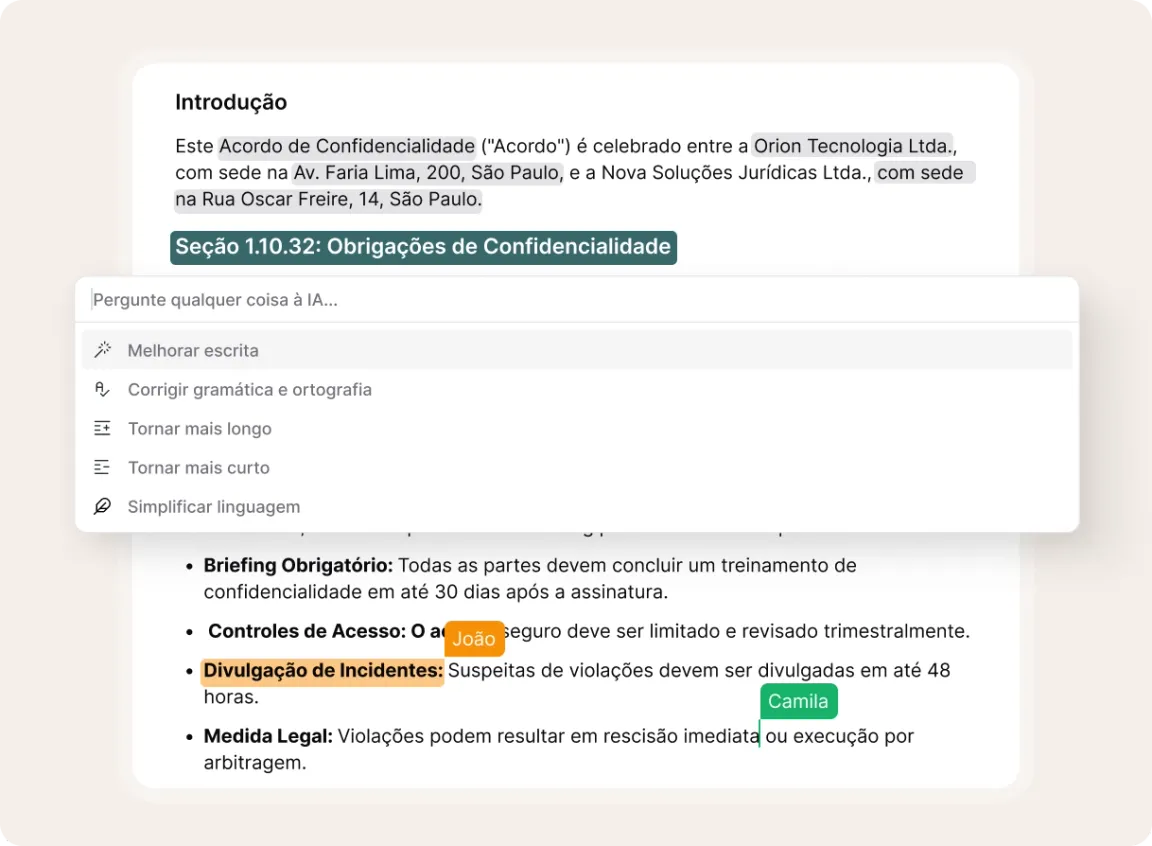Click the highlighted Divulgação de Incidentes text
Image resolution: width=1152 pixels, height=846 pixels.
pos(322,671)
